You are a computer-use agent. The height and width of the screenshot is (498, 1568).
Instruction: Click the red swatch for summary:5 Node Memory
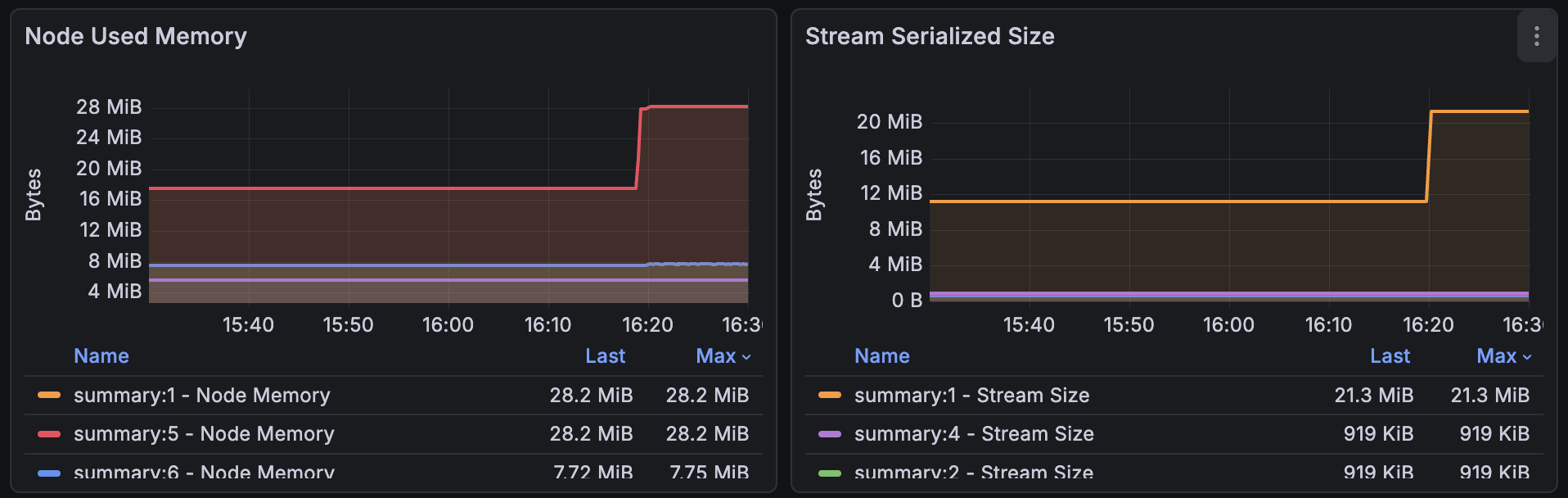pyautogui.click(x=49, y=434)
